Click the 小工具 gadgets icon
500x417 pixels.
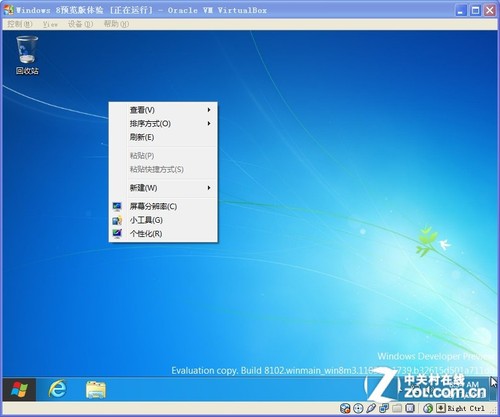click(117, 220)
